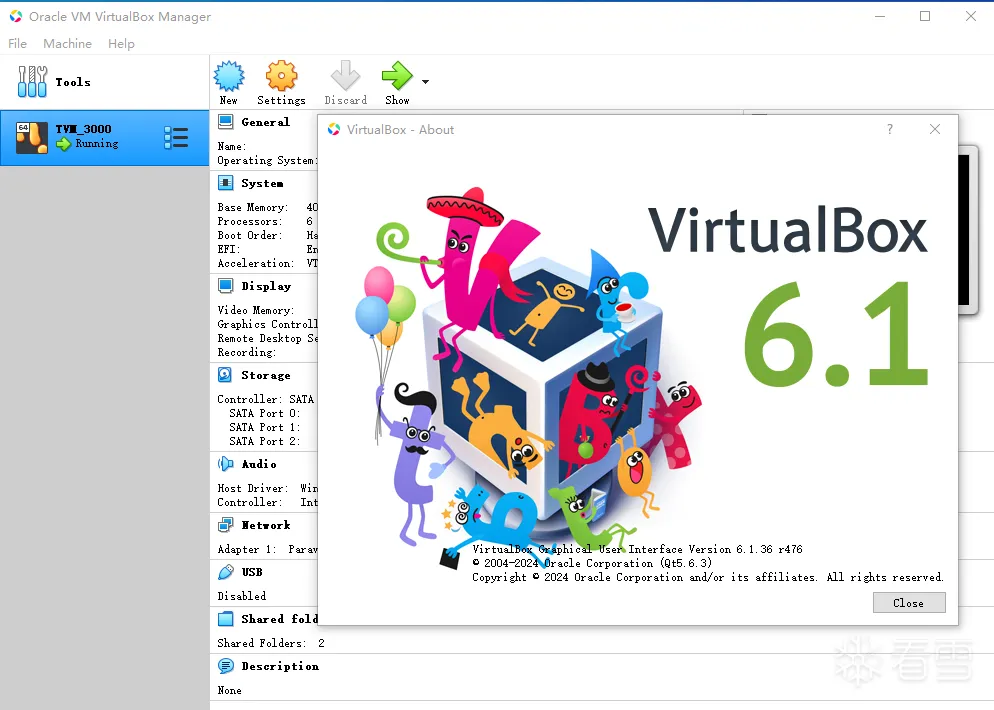Click the 'Base Memory:' label
The height and width of the screenshot is (710, 994).
(252, 207)
